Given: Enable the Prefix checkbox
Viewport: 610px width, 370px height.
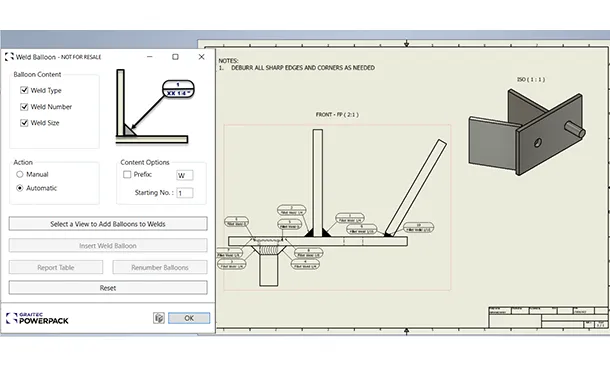Looking at the screenshot, I should tap(127, 174).
